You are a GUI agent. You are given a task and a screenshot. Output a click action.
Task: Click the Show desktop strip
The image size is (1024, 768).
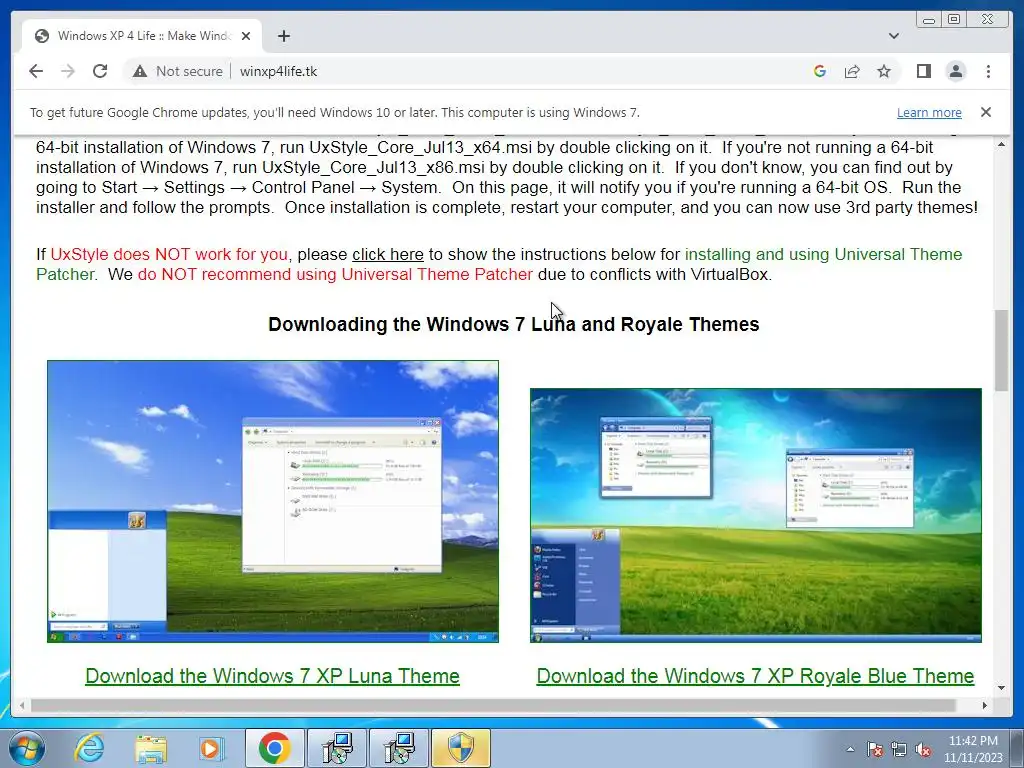[x=1018, y=748]
